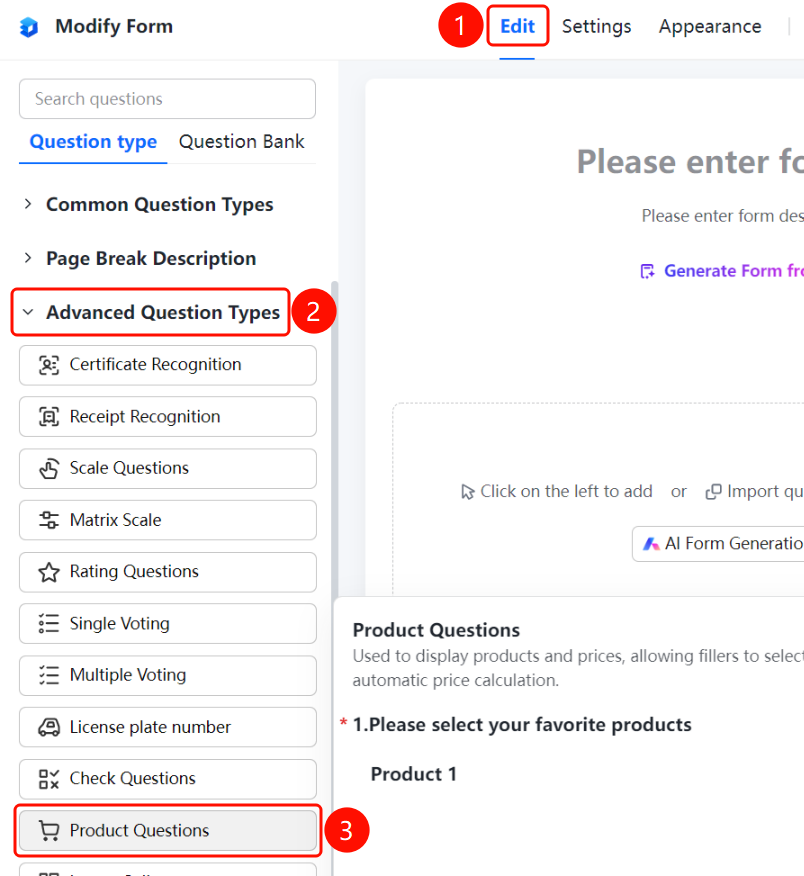Add a Scale Questions item
The image size is (804, 876).
click(x=168, y=468)
